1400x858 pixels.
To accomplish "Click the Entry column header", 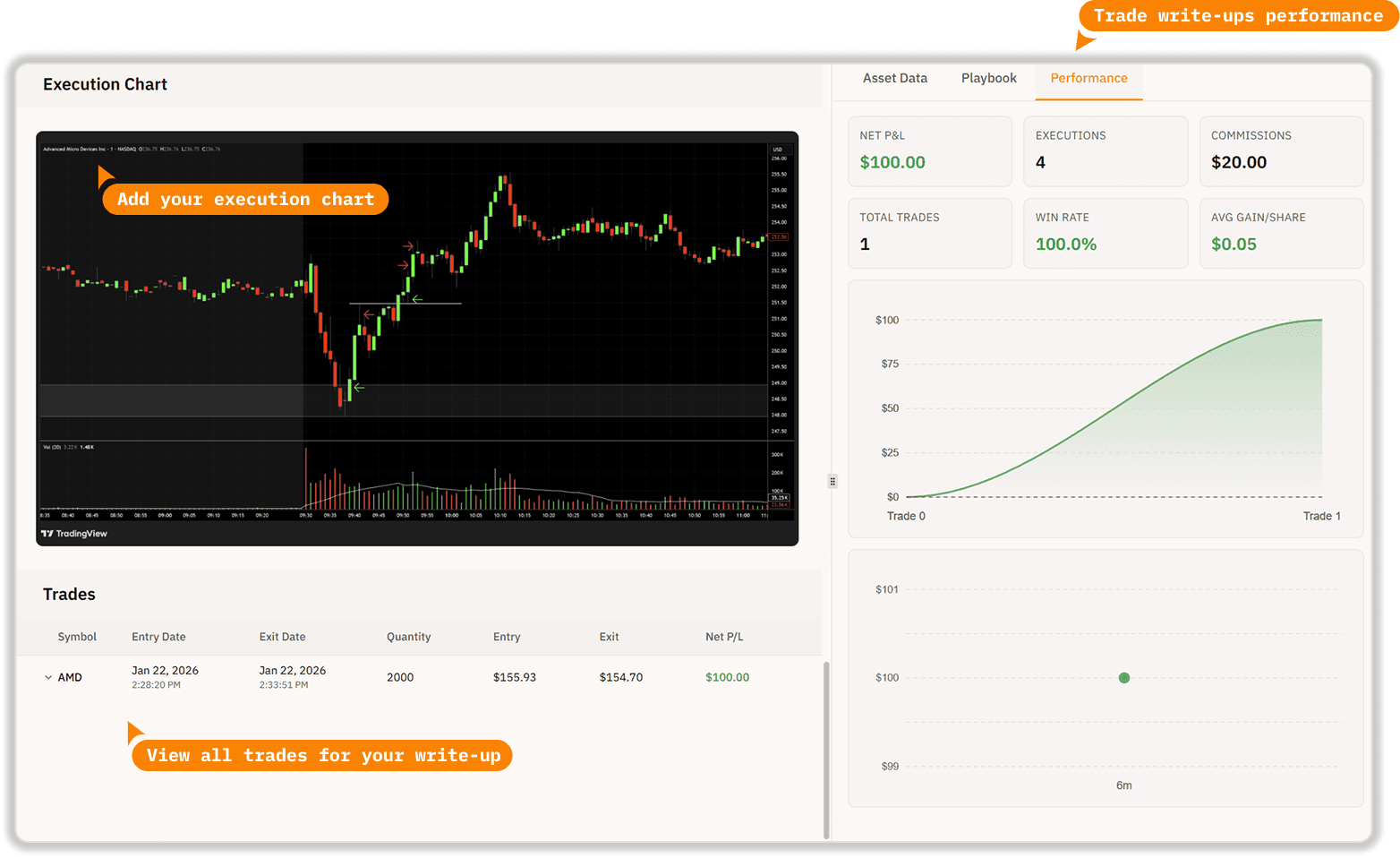I will tap(507, 637).
